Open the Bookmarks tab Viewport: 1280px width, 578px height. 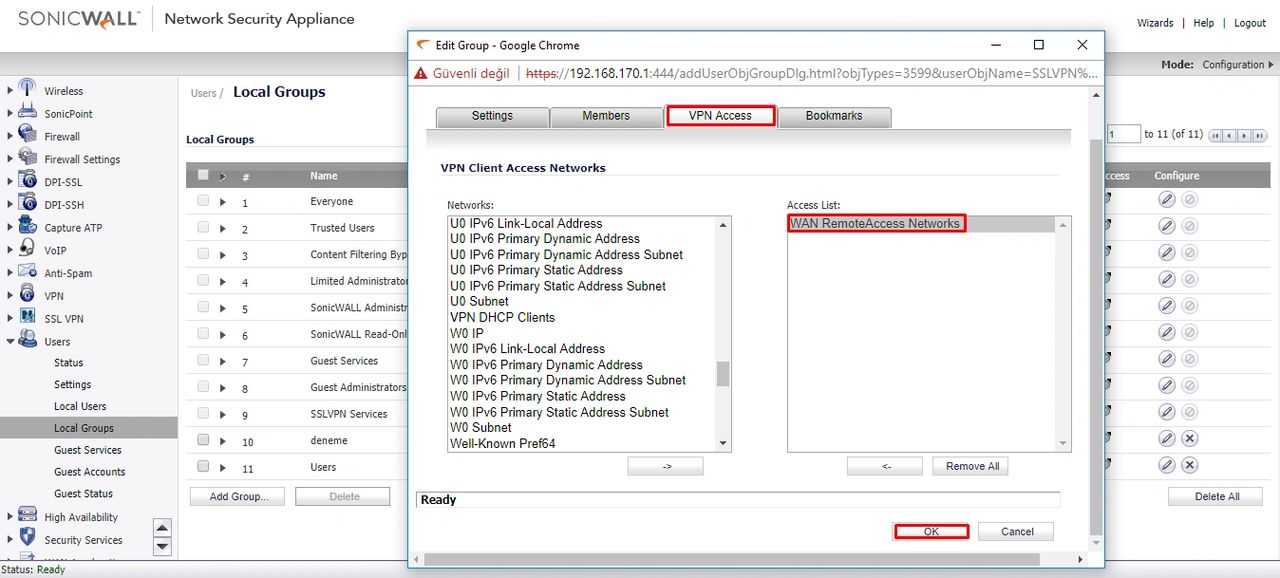pos(834,116)
